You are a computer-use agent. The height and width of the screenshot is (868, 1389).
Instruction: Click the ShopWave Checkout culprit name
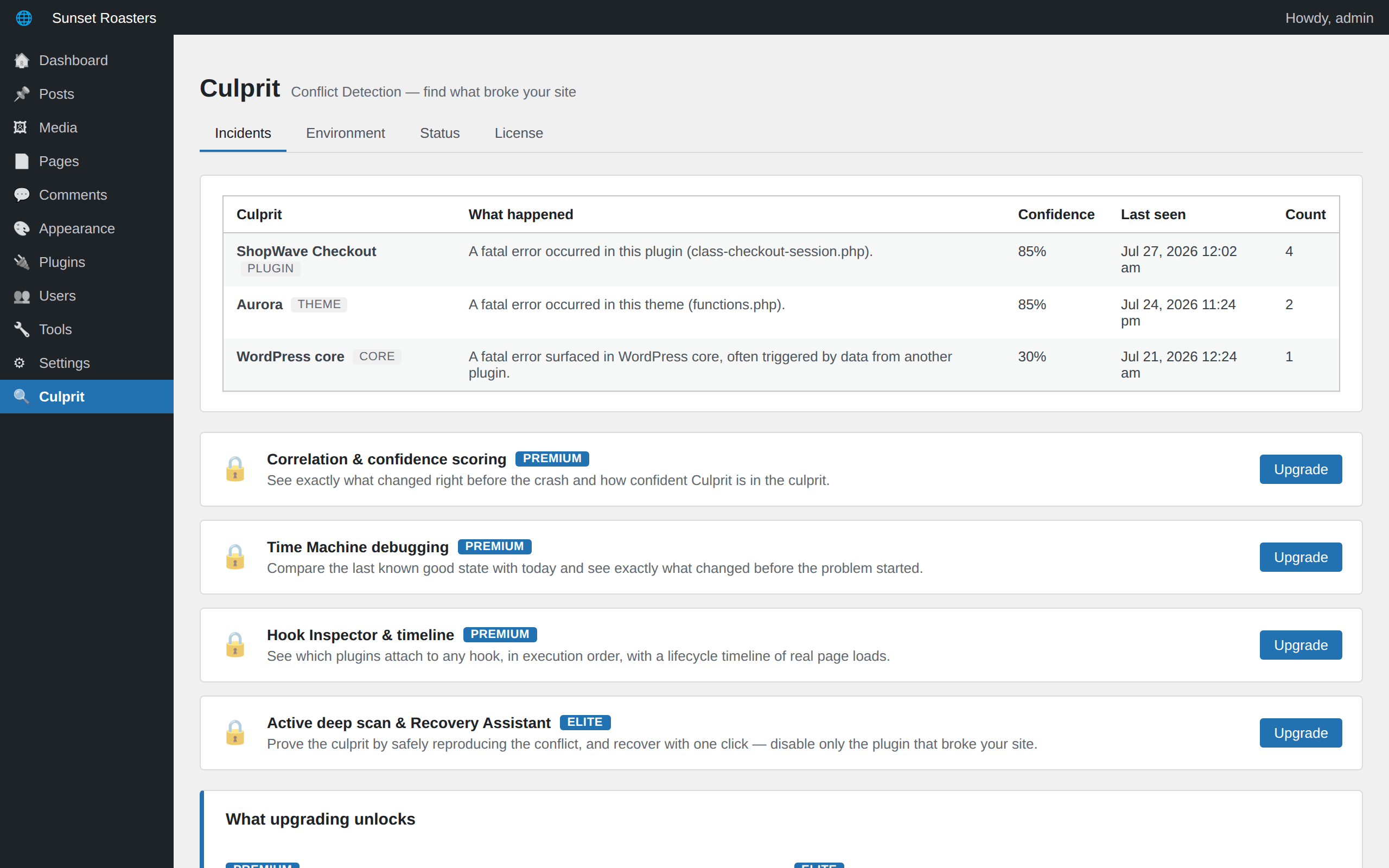[x=307, y=251]
